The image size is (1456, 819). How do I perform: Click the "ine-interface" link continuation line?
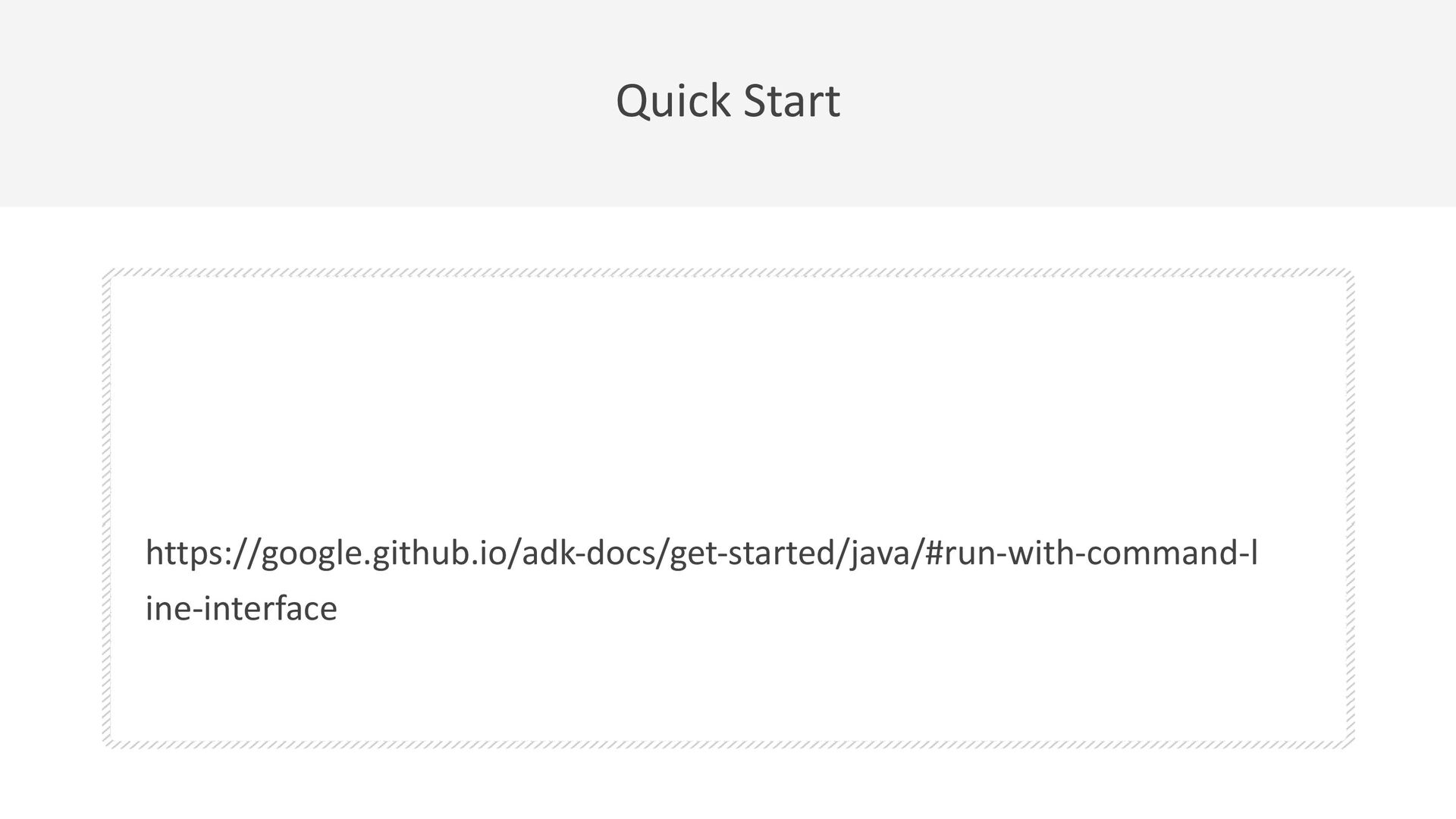241,608
